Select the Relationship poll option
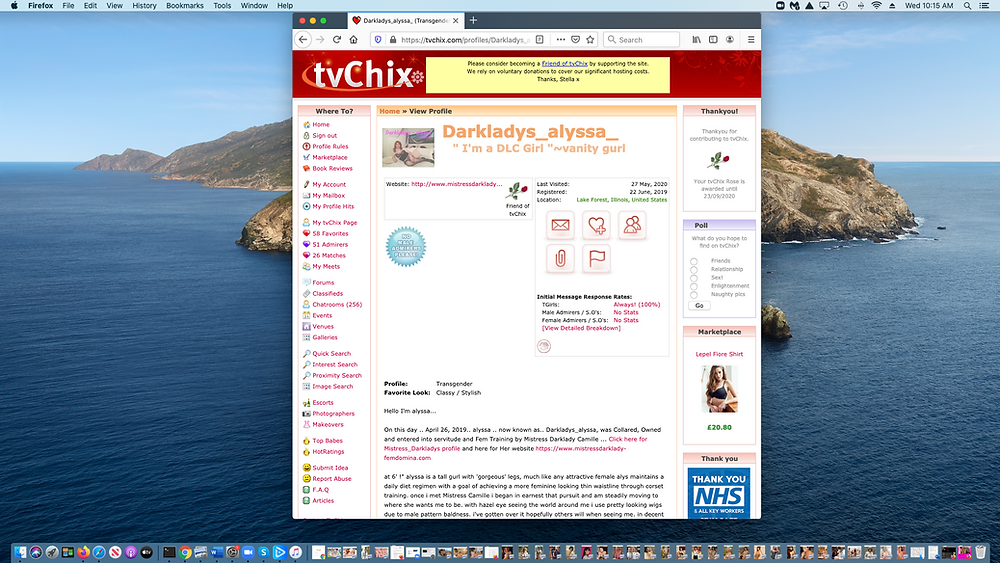 click(x=694, y=270)
